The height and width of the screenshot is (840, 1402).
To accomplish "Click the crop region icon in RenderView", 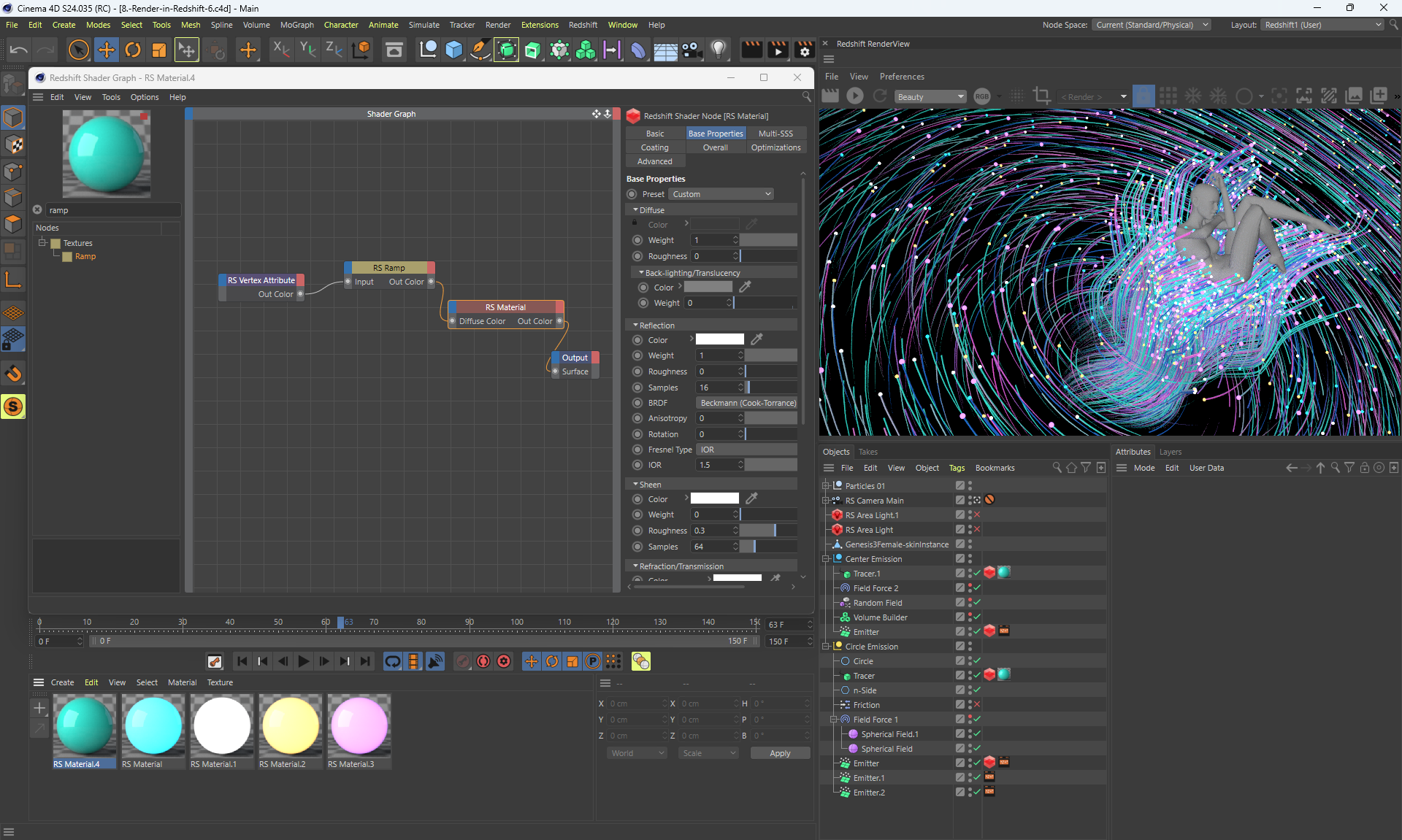I will click(x=1042, y=96).
